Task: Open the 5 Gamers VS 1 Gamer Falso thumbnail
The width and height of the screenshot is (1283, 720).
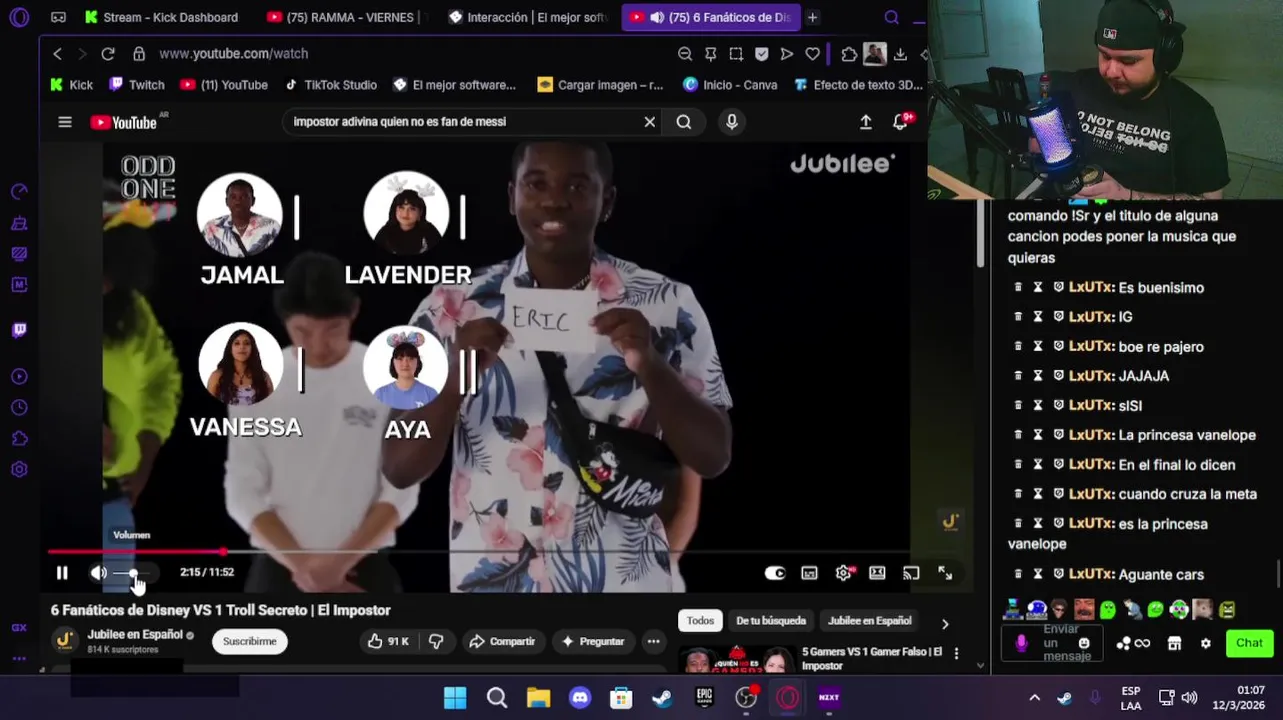Action: tap(738, 660)
